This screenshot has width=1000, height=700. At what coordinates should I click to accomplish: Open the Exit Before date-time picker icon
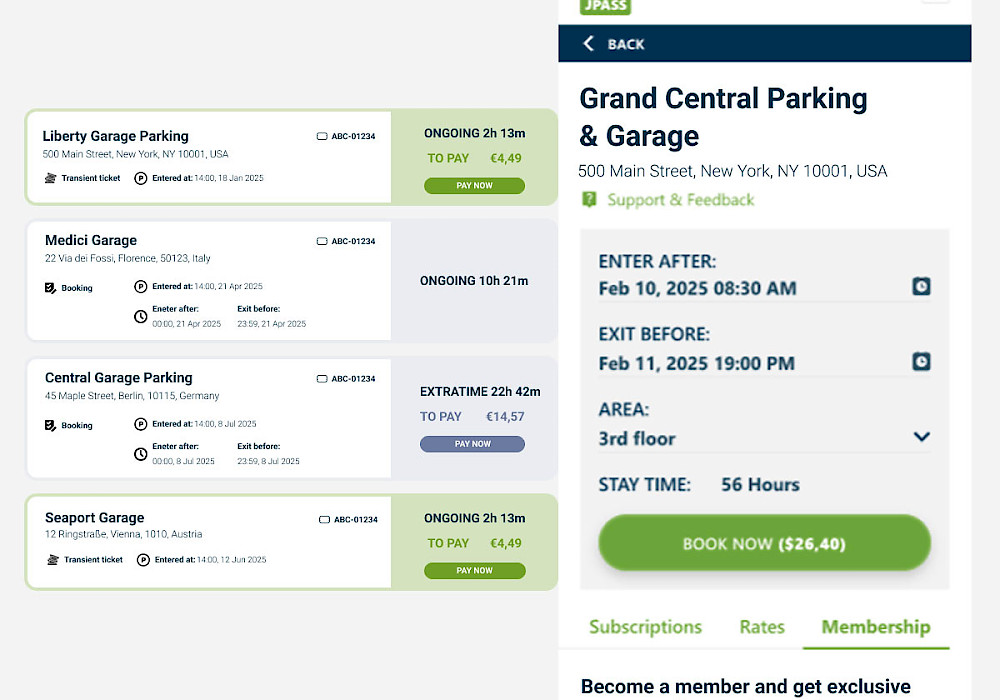(x=921, y=361)
